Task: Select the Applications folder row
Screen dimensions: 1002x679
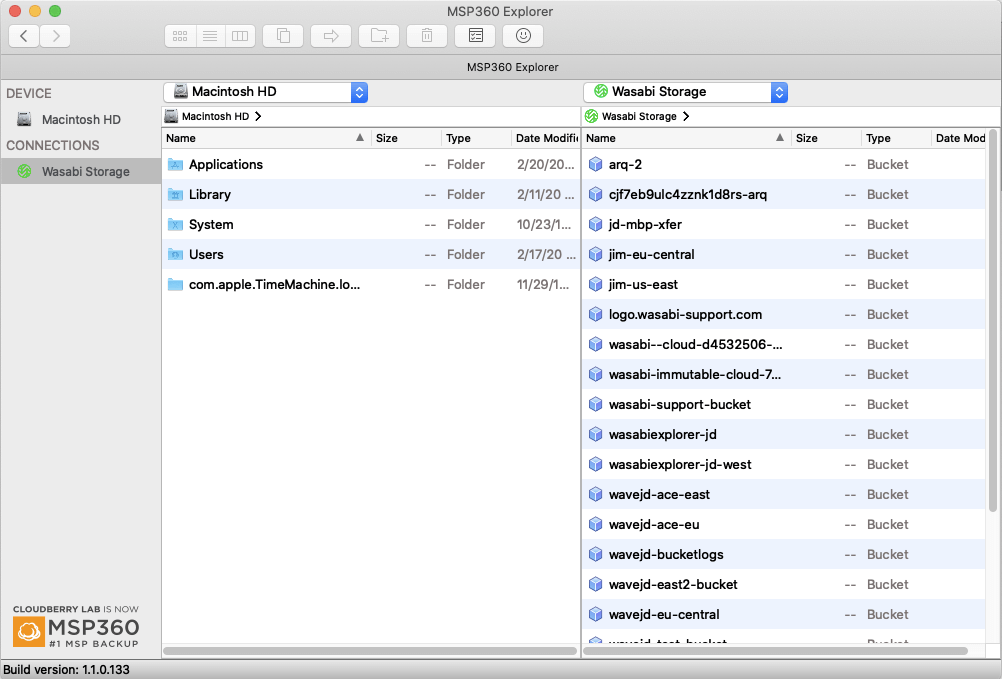Action: (226, 165)
